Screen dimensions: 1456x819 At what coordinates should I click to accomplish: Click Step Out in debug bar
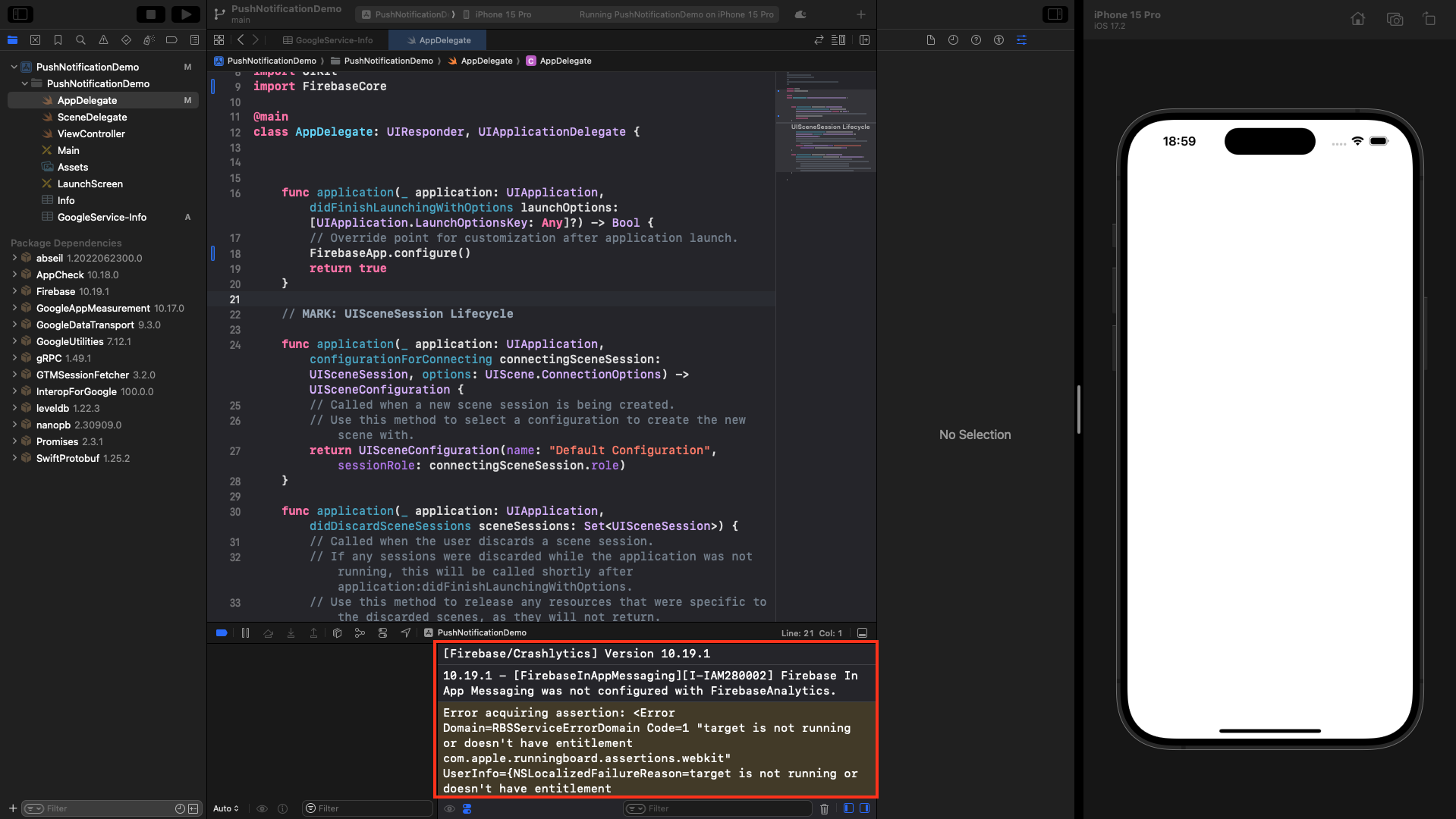(x=313, y=632)
